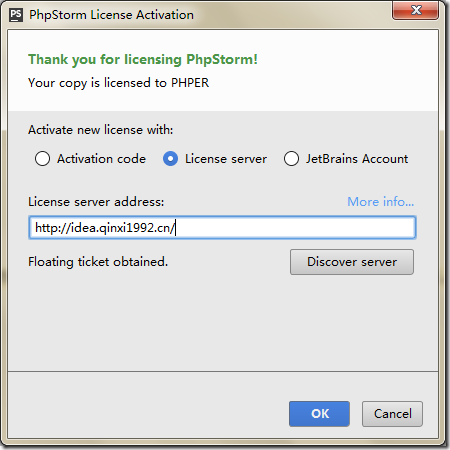450x450 pixels.
Task: Click the License server label text
Action: click(x=226, y=159)
